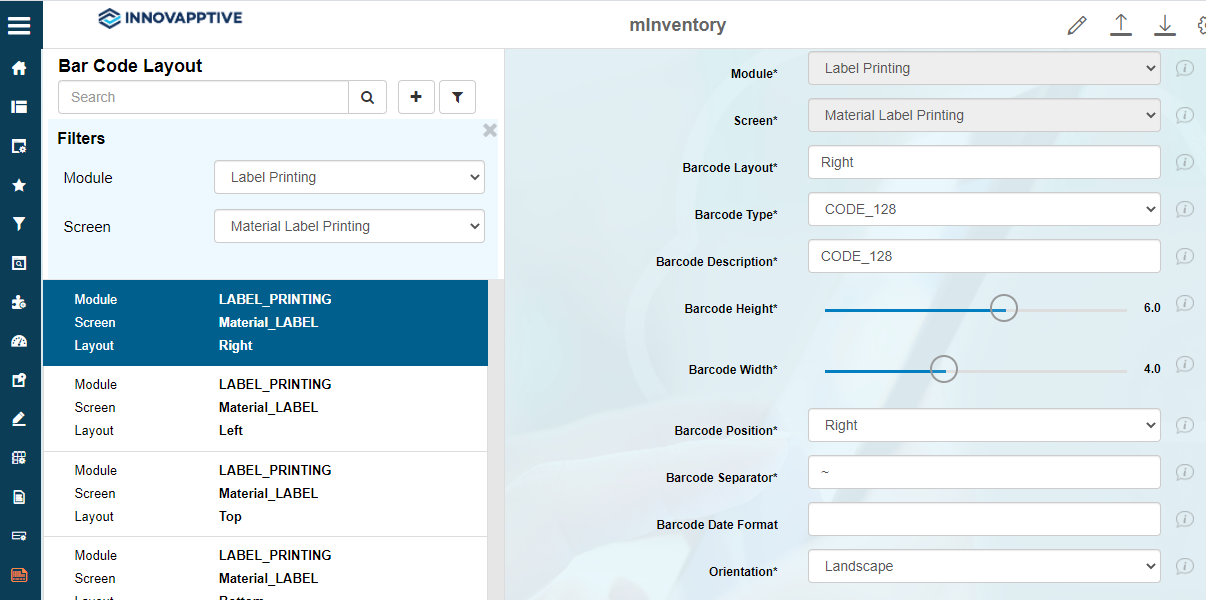
Task: Add new bar code layout with plus button
Action: click(x=416, y=97)
